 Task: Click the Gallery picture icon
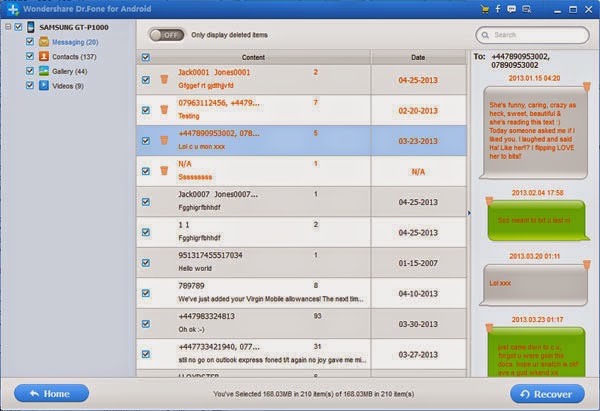pos(44,71)
